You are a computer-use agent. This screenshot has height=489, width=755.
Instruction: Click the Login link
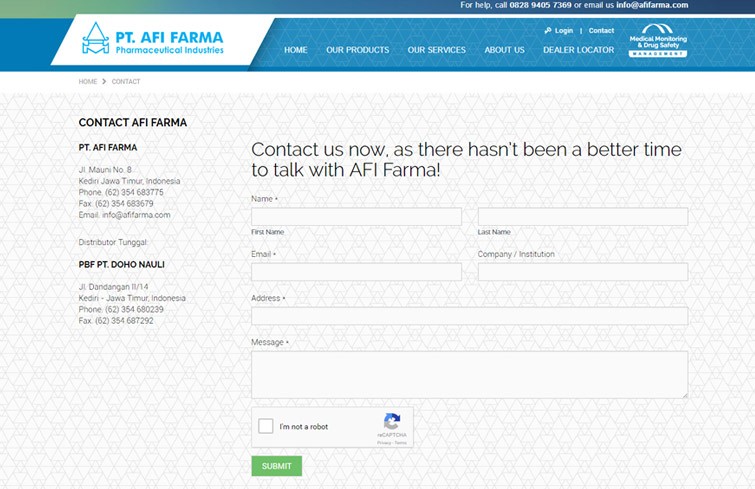pyautogui.click(x=564, y=30)
